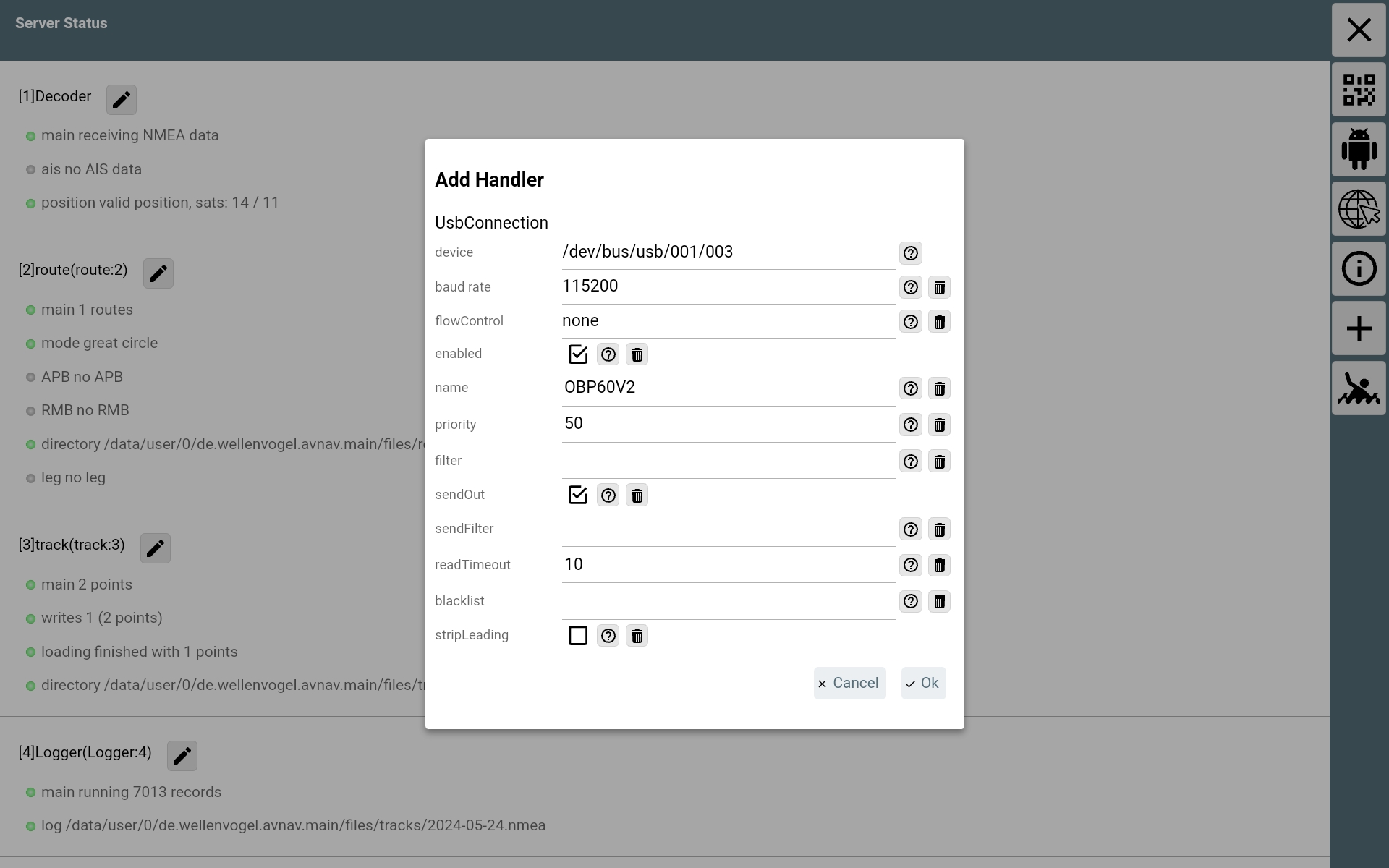Open the QR code button in sidebar
The width and height of the screenshot is (1389, 868).
click(x=1359, y=90)
